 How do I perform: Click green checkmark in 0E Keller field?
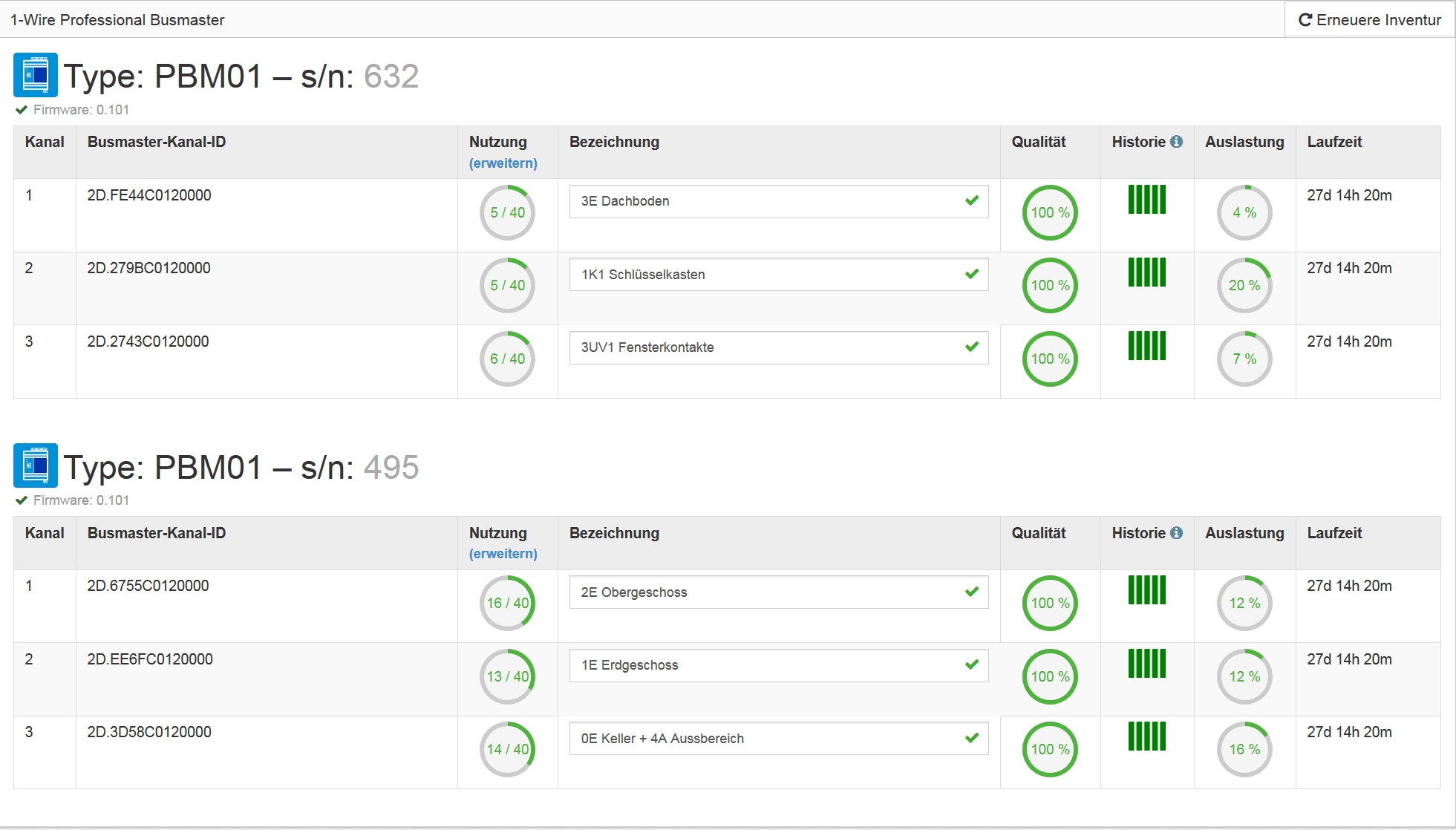tap(972, 738)
